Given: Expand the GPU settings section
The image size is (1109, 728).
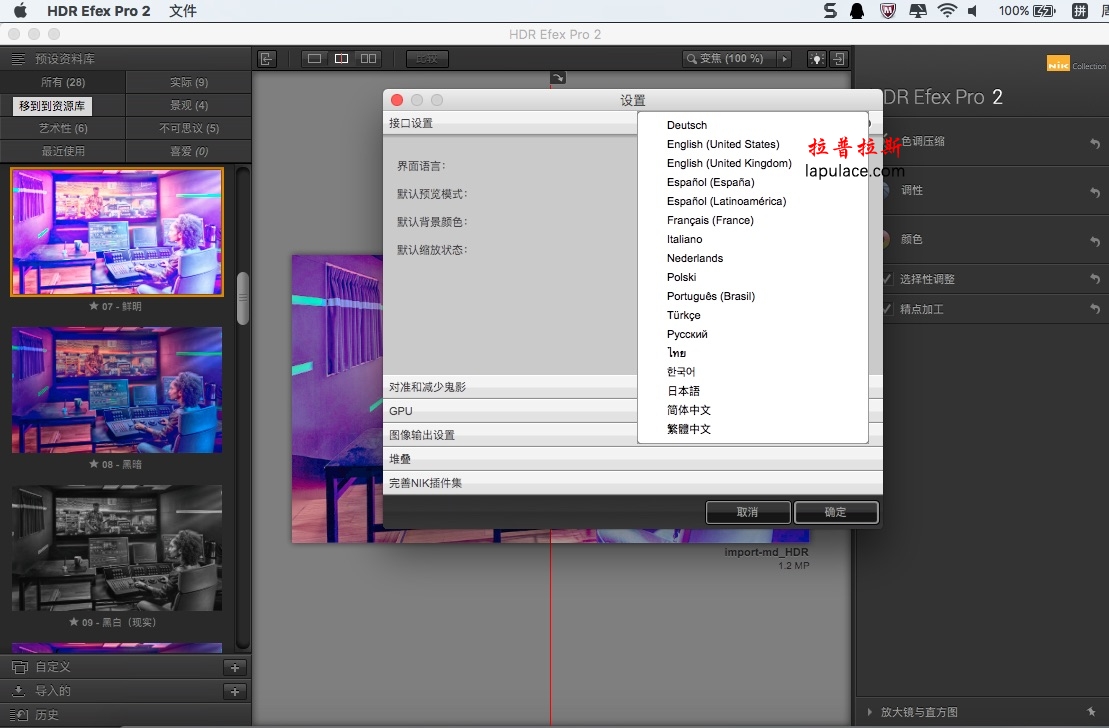Looking at the screenshot, I should click(632, 411).
